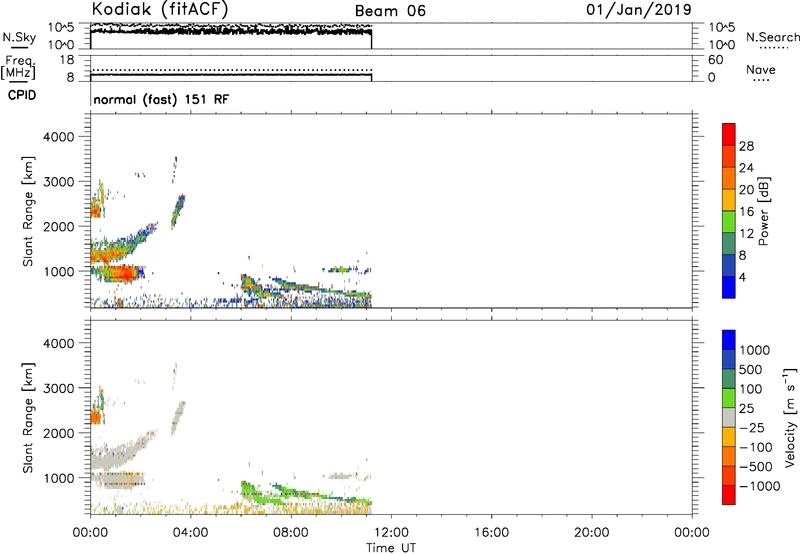This screenshot has width=800, height=554.
Task: Click the 4000 tick in the power panel
Action: coord(59,137)
